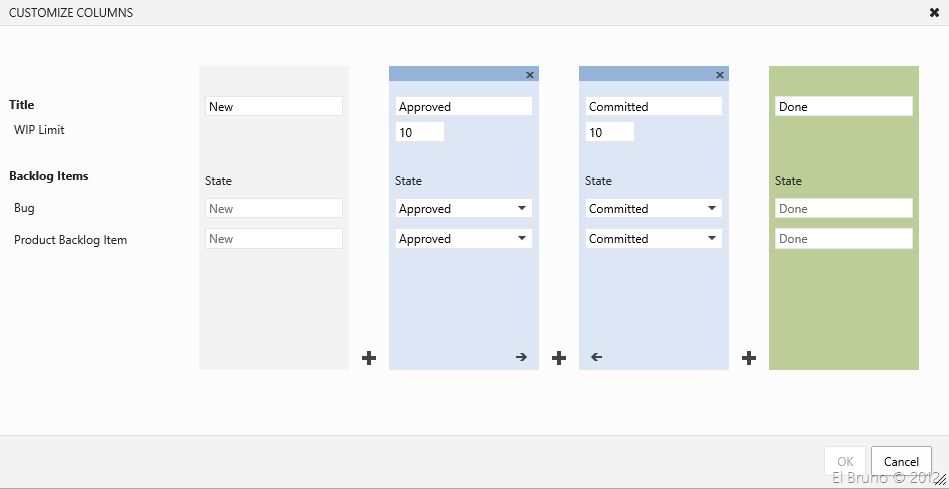Image resolution: width=949 pixels, height=489 pixels.
Task: Remove the Approved column with its X icon
Action: click(530, 75)
